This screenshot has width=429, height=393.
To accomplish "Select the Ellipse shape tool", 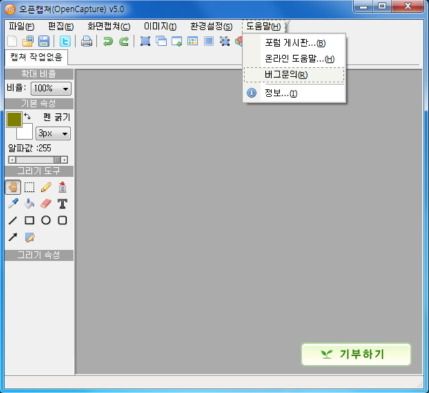I will (46, 220).
